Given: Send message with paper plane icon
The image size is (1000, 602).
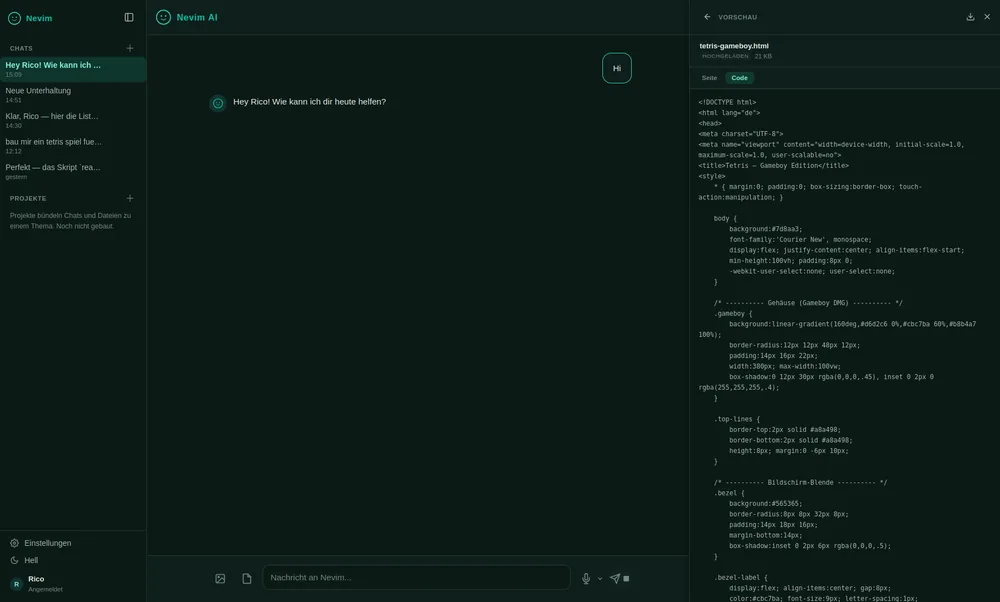Looking at the screenshot, I should (615, 578).
